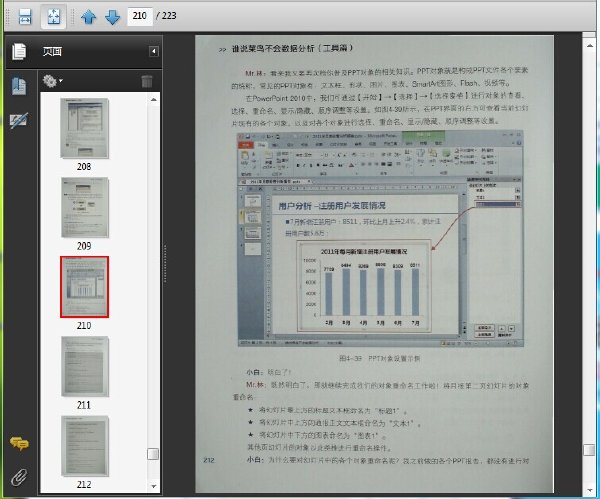600x499 pixels.
Task: Open the signatures panel icon
Action: click(19, 120)
